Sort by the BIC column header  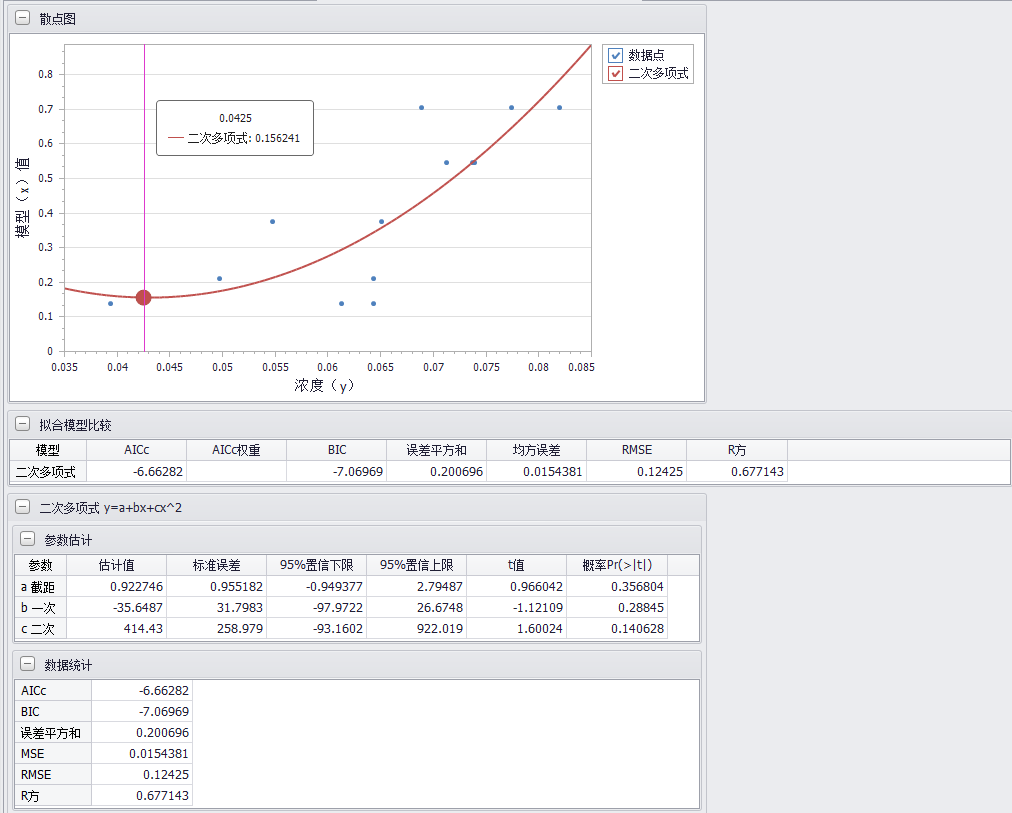[x=336, y=450]
